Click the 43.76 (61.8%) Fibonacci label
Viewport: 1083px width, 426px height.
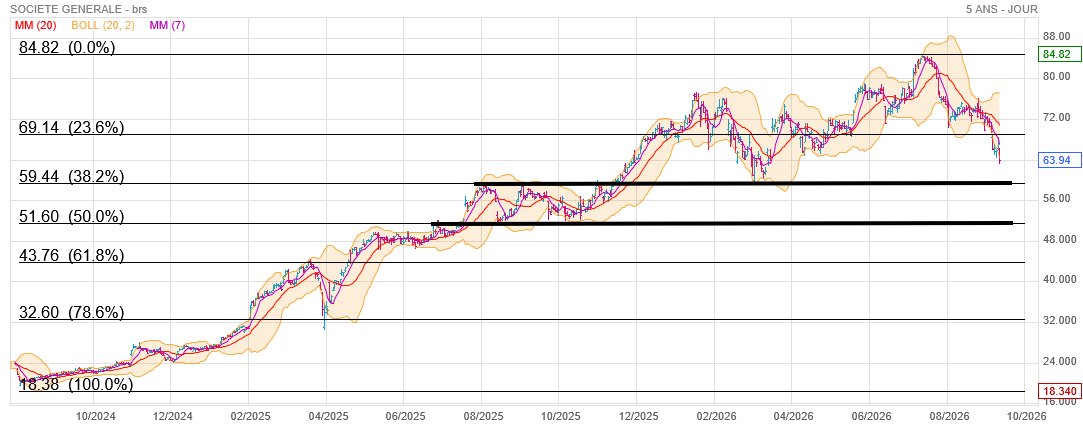coord(71,255)
